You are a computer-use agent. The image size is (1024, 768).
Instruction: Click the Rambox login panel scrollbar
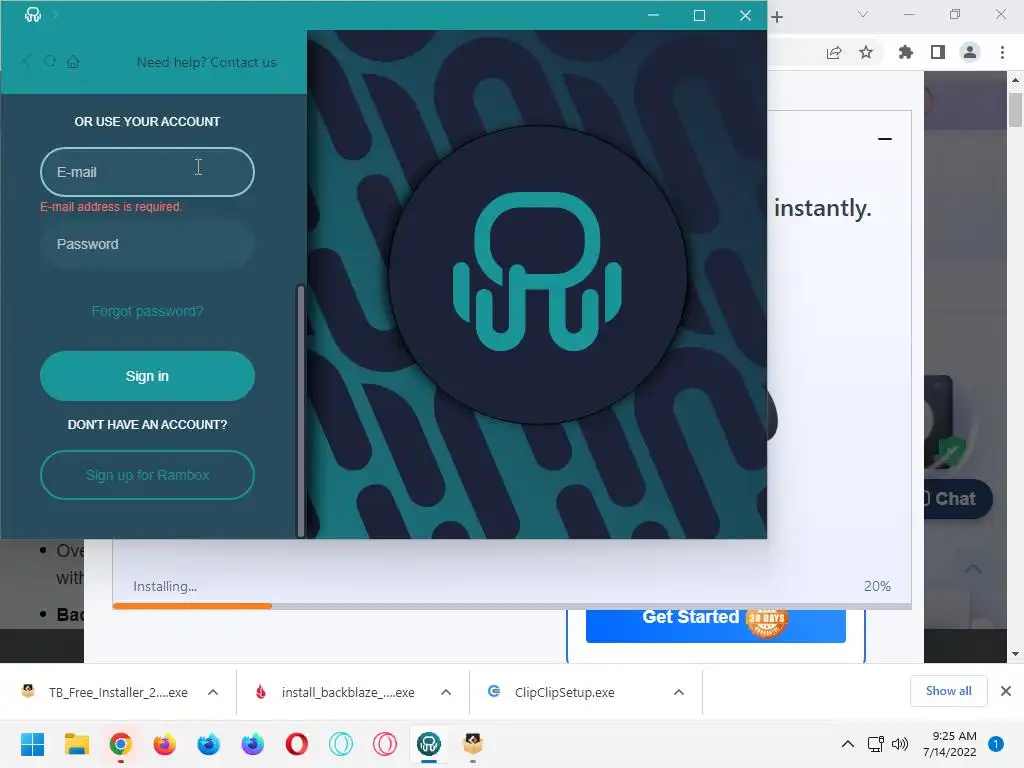(x=300, y=410)
